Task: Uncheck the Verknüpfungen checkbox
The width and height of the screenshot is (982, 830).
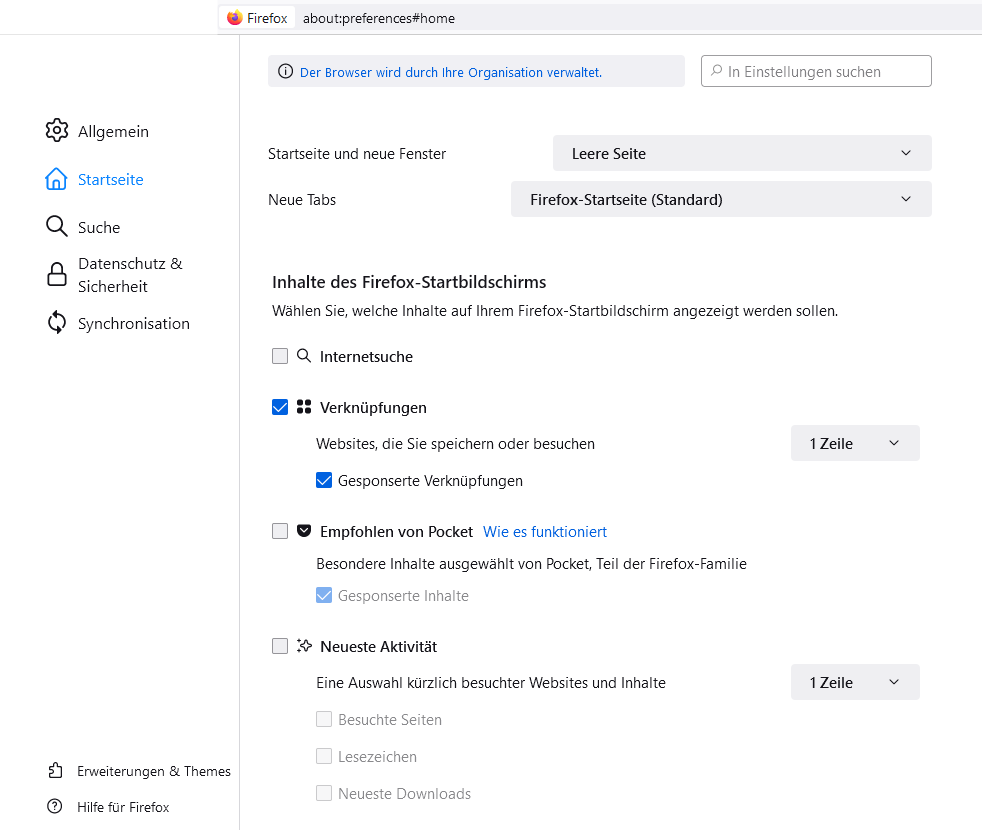Action: click(x=280, y=407)
